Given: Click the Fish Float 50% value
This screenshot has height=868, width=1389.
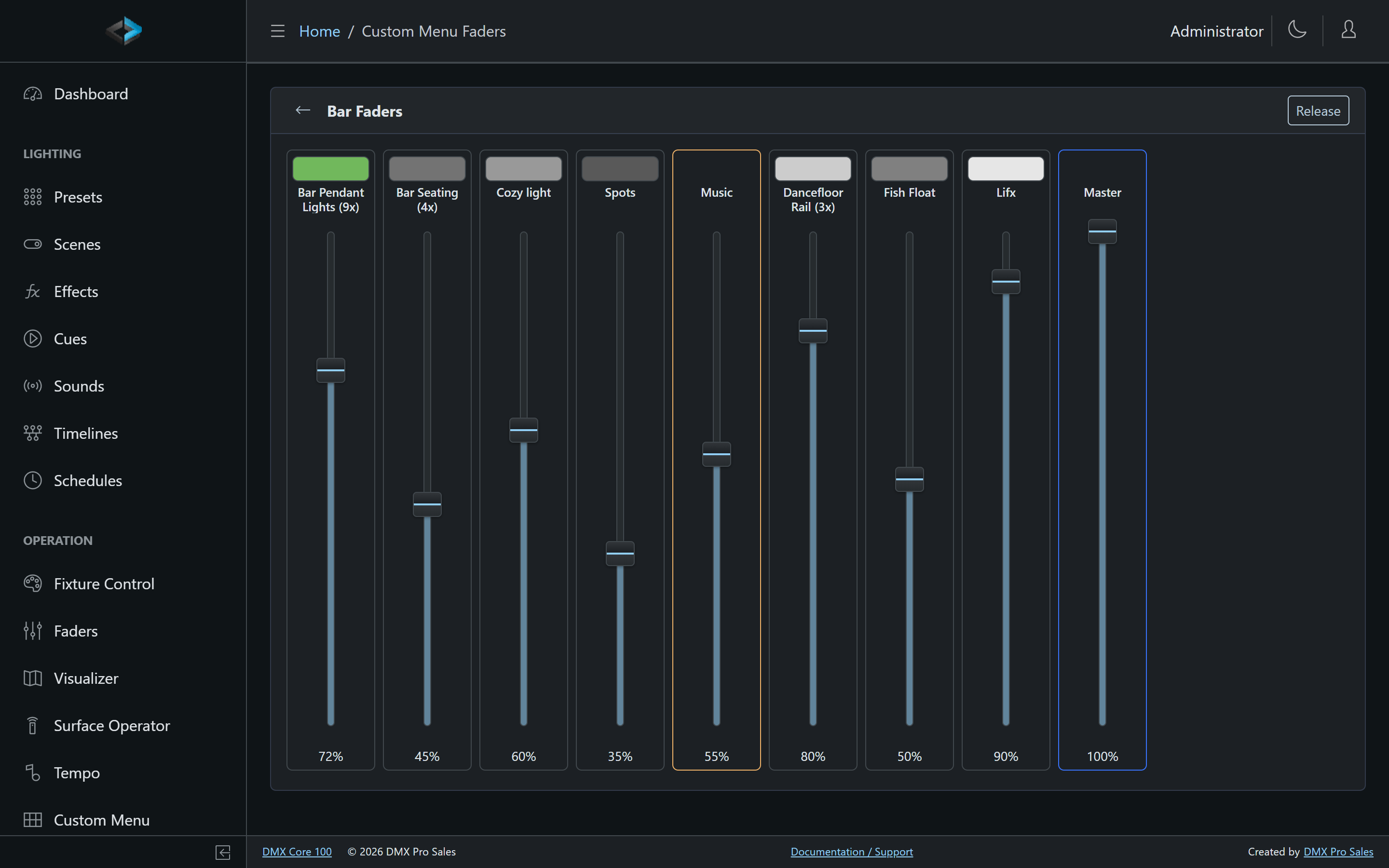Looking at the screenshot, I should tap(909, 756).
